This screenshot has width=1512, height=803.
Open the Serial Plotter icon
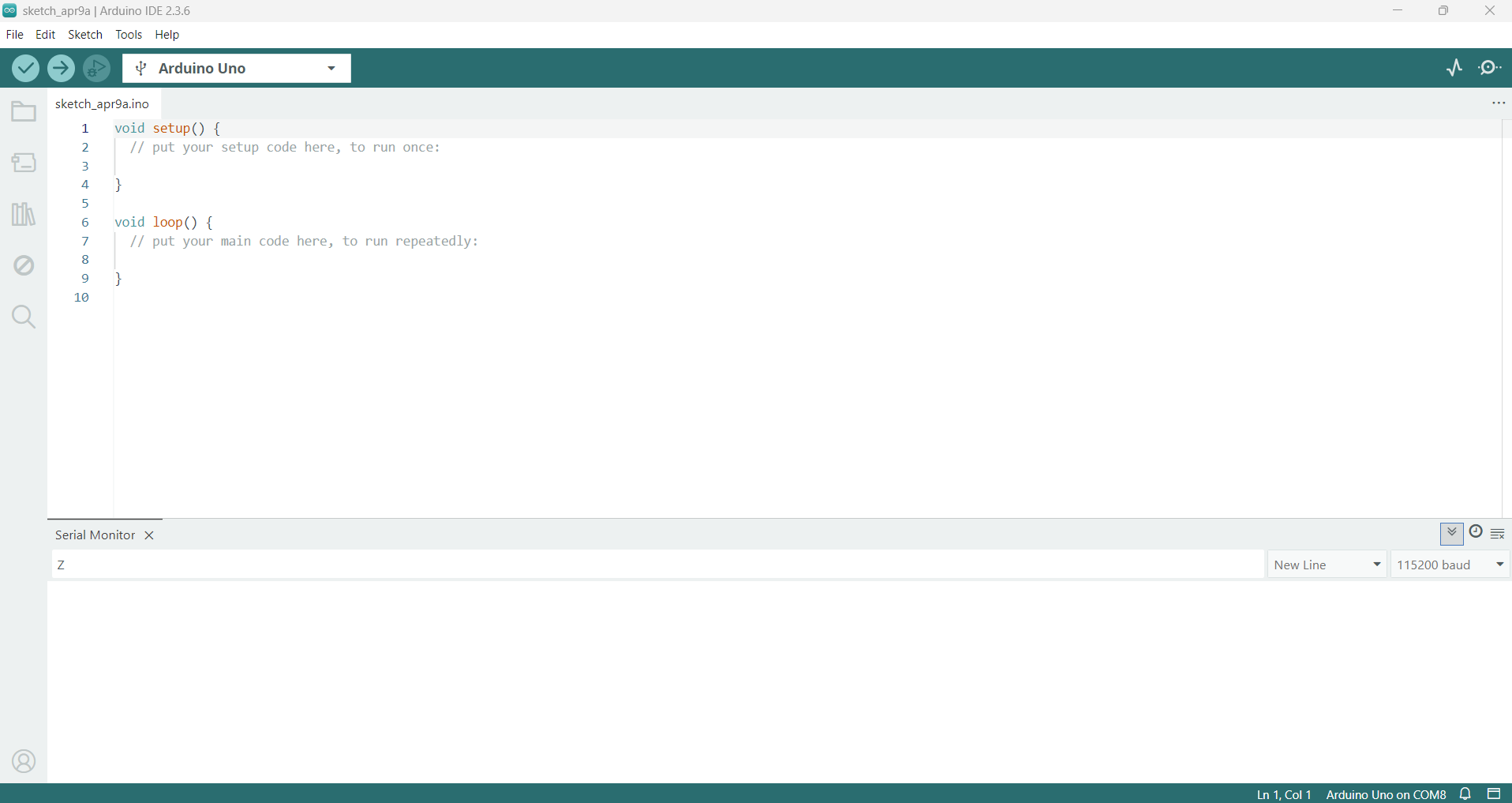1454,68
